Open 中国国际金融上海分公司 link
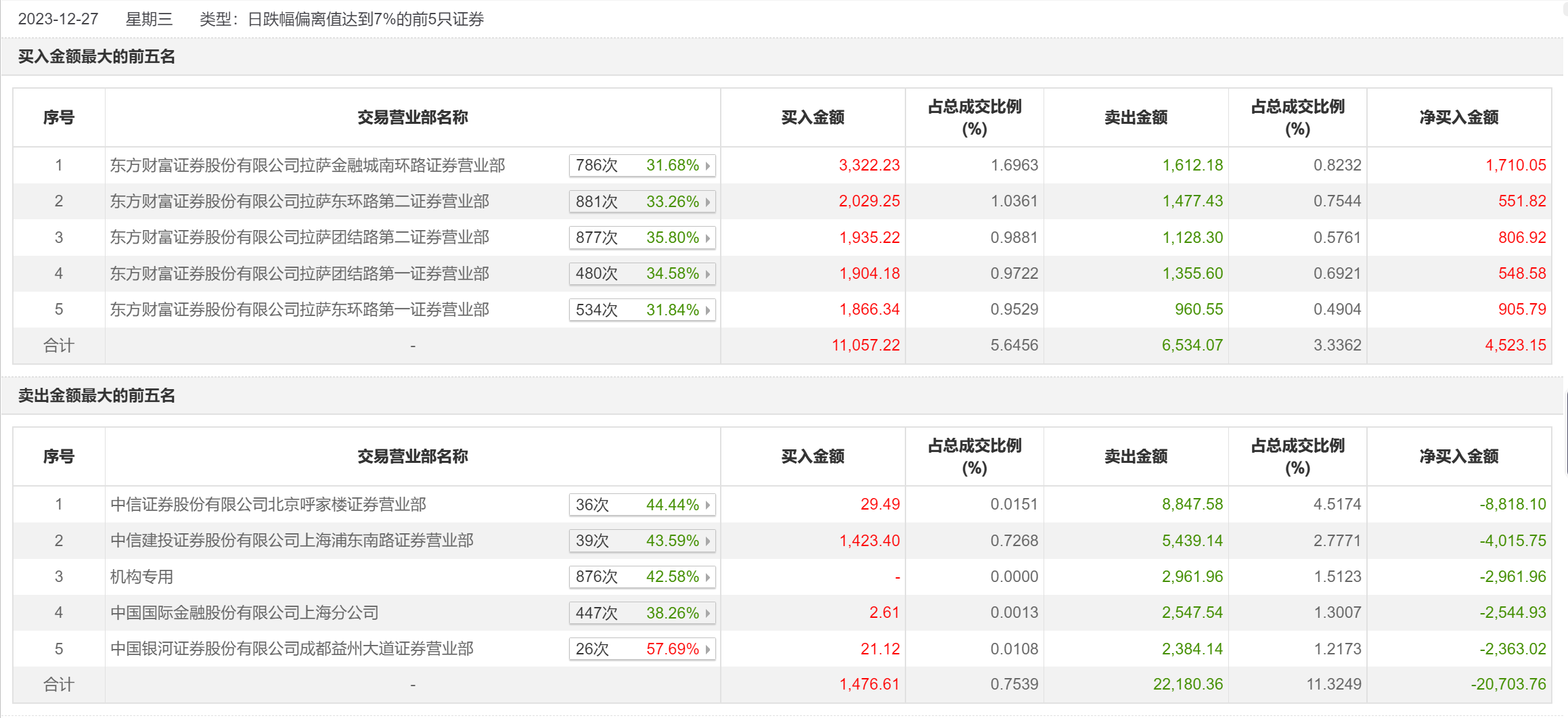 (244, 613)
